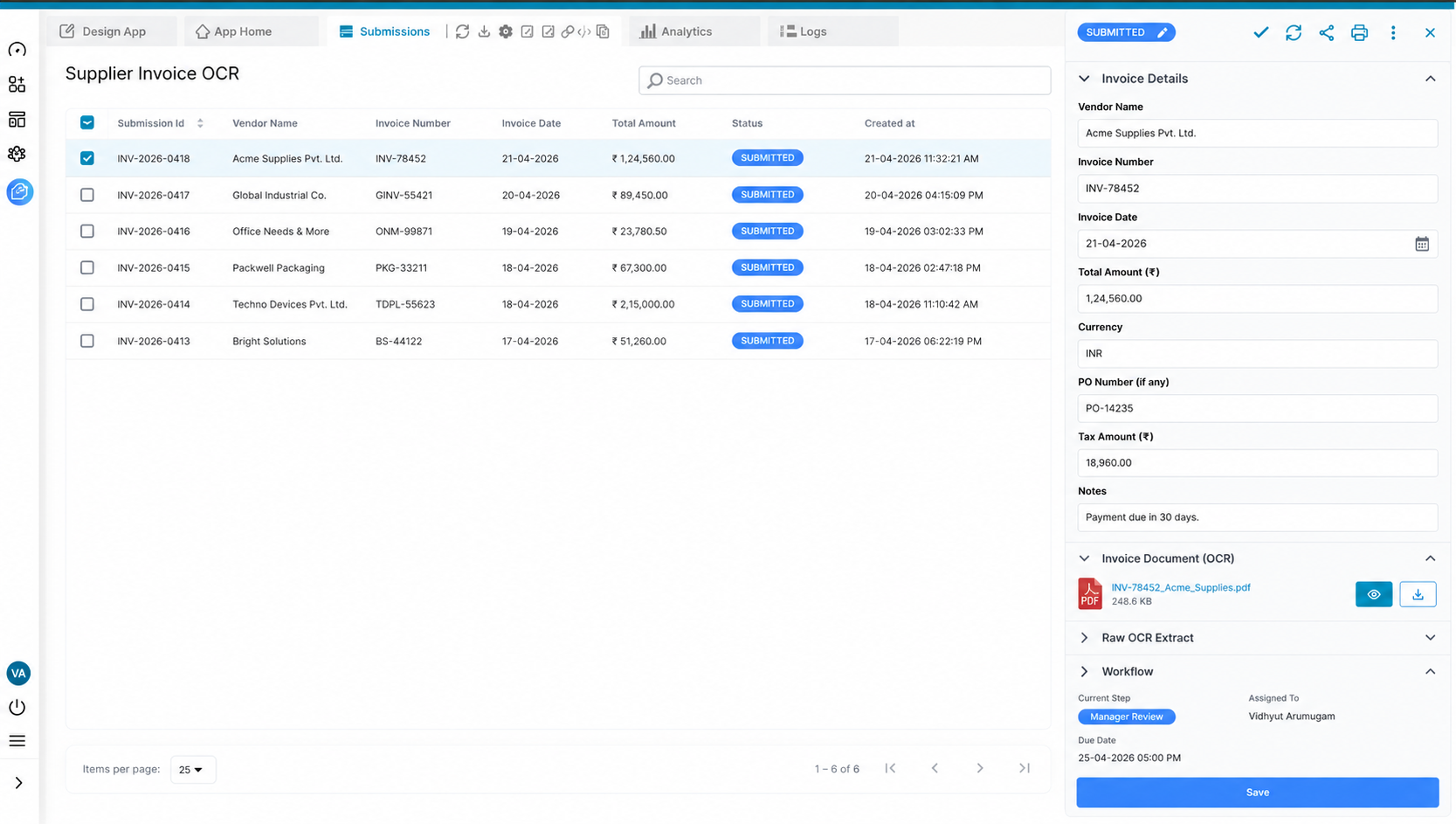Image resolution: width=1456 pixels, height=824 pixels.
Task: Click the copy documents icon in toolbar
Action: pyautogui.click(x=603, y=31)
